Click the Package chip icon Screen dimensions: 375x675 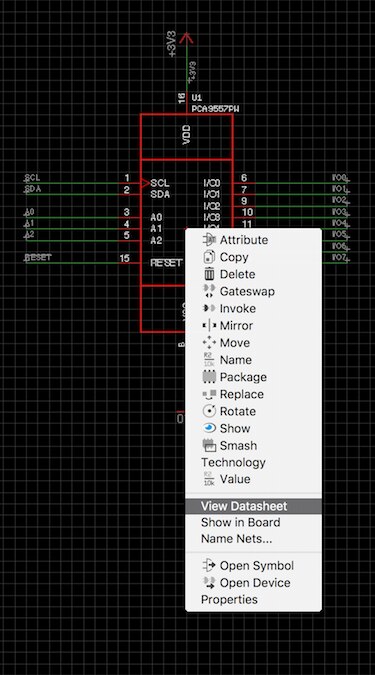click(209, 377)
